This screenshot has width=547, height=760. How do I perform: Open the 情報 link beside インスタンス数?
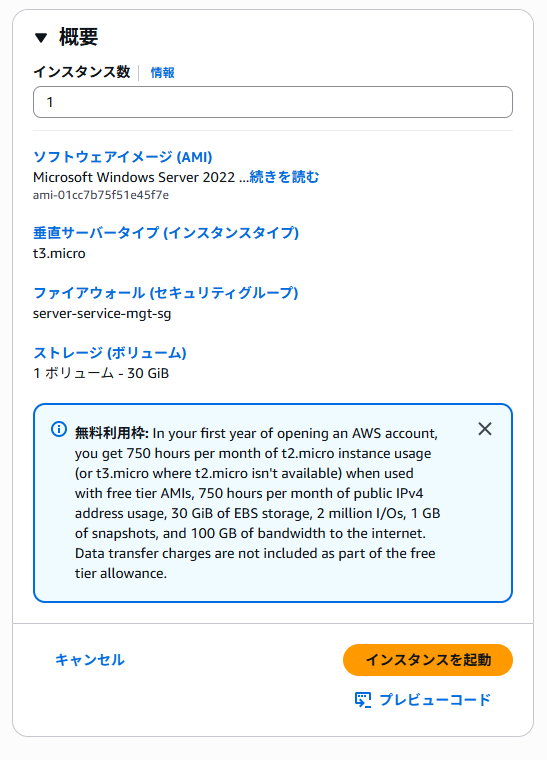point(162,73)
